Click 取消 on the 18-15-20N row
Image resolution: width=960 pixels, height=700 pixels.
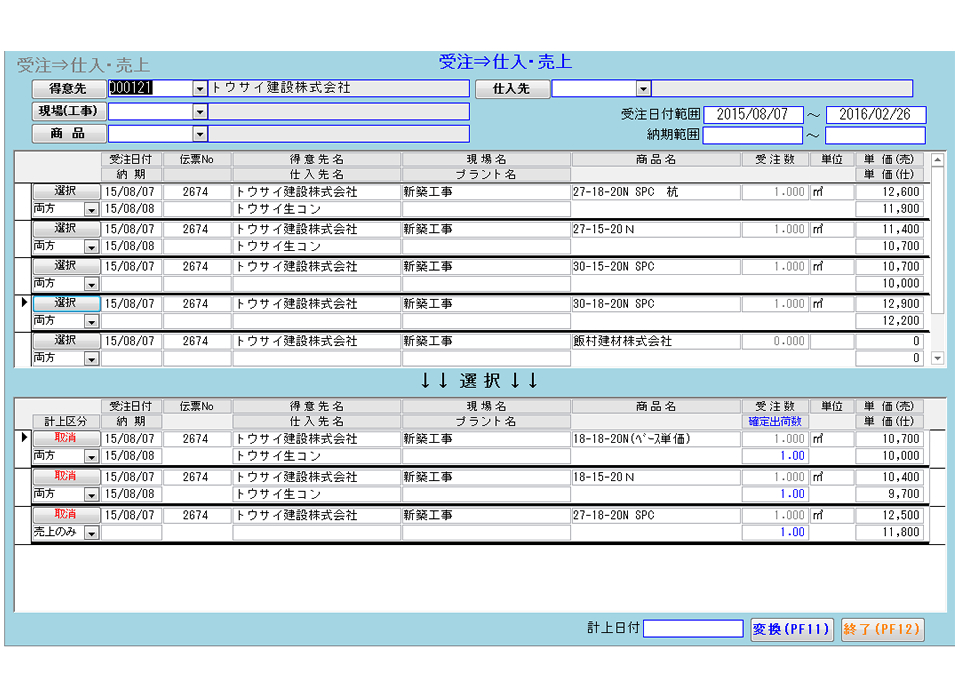66,476
